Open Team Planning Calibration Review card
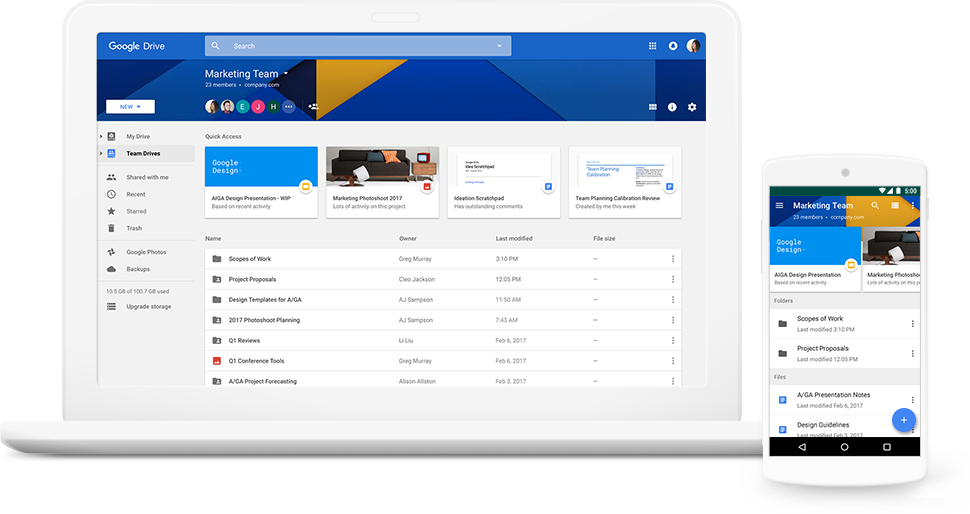 tap(625, 182)
